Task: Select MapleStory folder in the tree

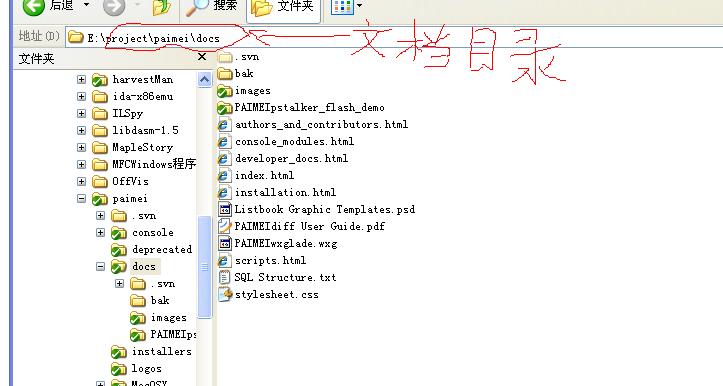Action: click(x=142, y=148)
